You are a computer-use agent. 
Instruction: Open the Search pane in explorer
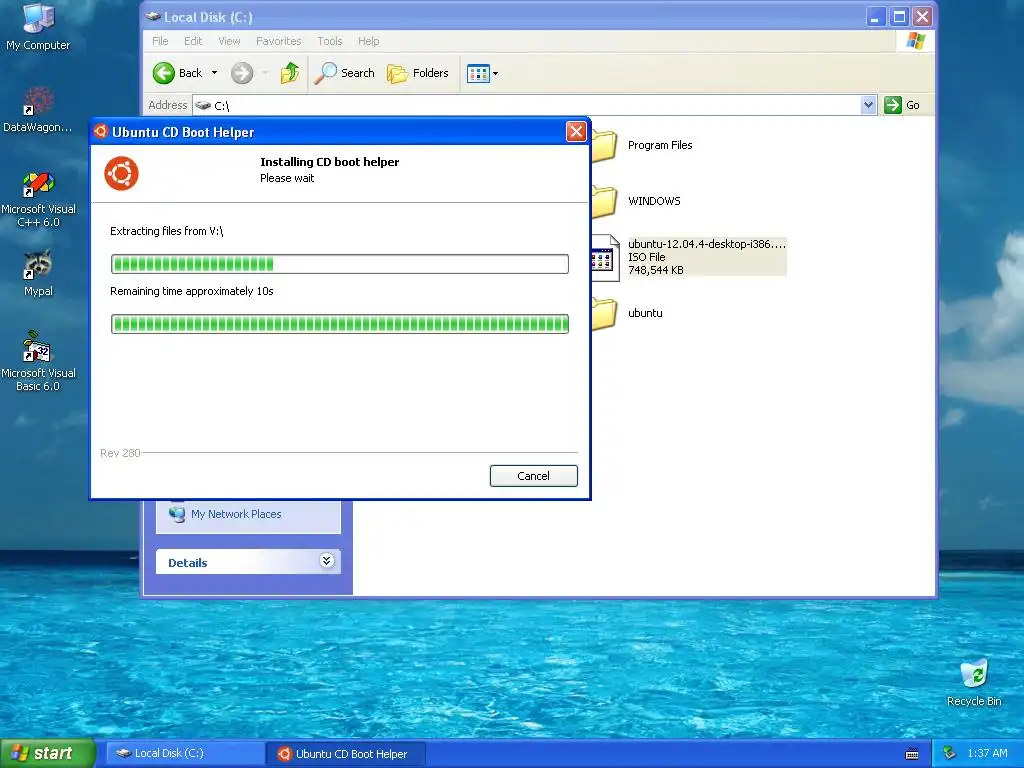tap(344, 73)
